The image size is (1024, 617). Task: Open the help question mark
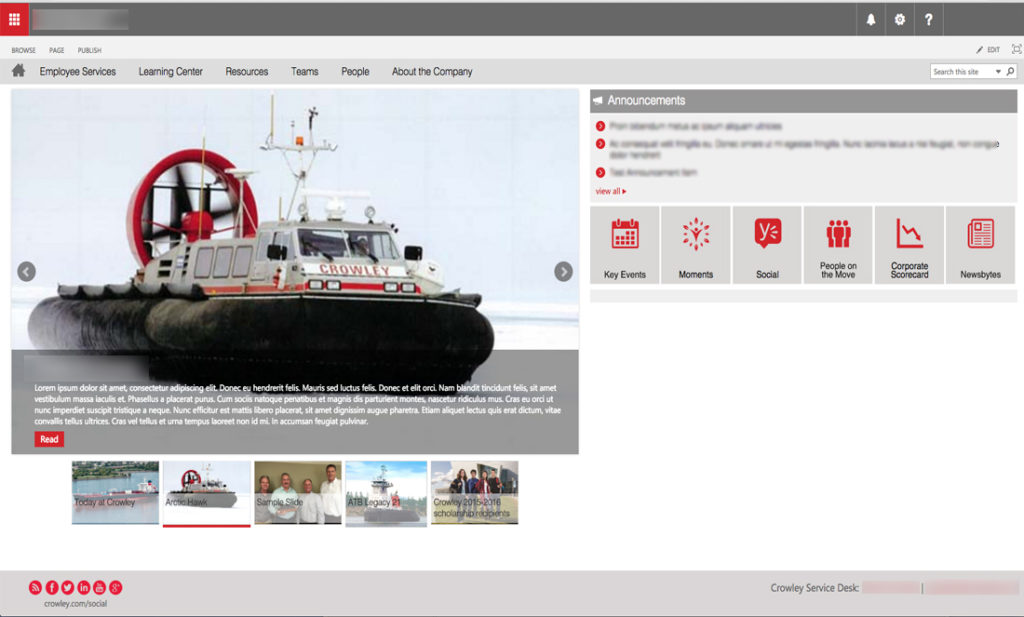[x=929, y=20]
